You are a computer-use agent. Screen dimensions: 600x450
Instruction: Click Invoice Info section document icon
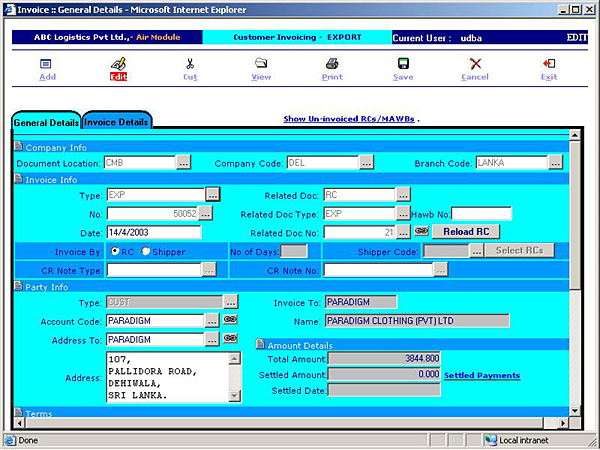click(x=18, y=179)
